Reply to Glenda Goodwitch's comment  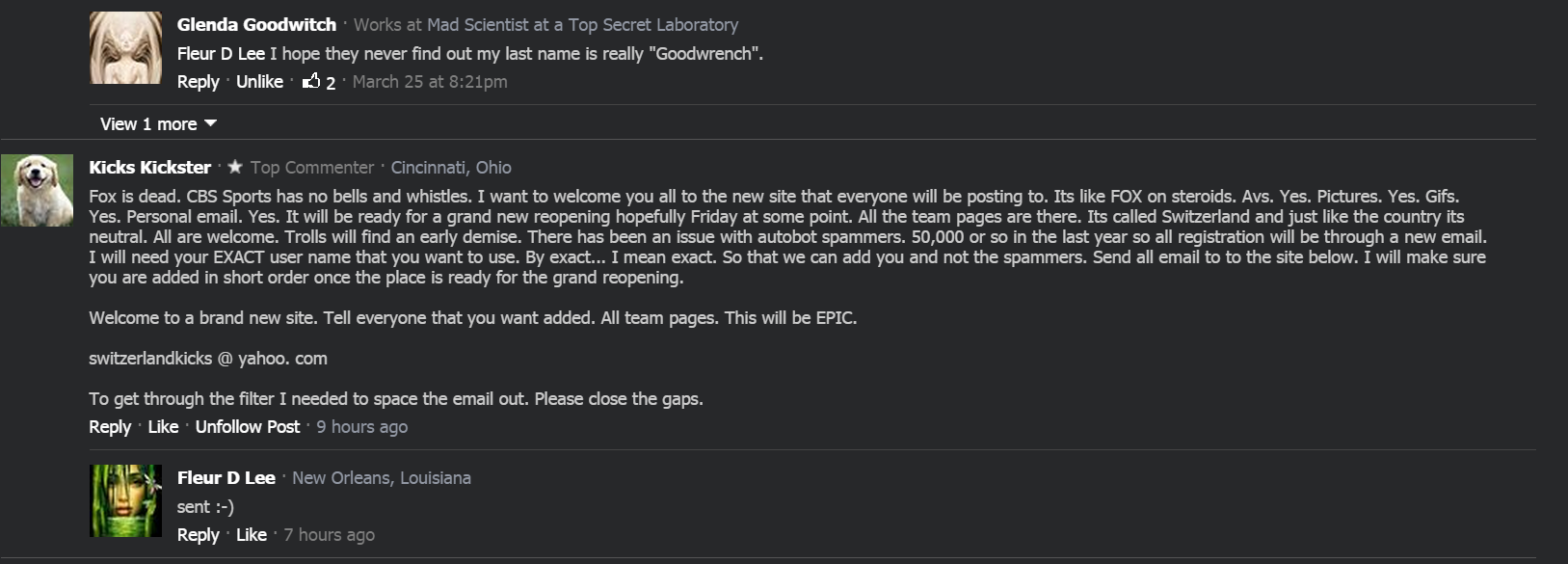199,82
